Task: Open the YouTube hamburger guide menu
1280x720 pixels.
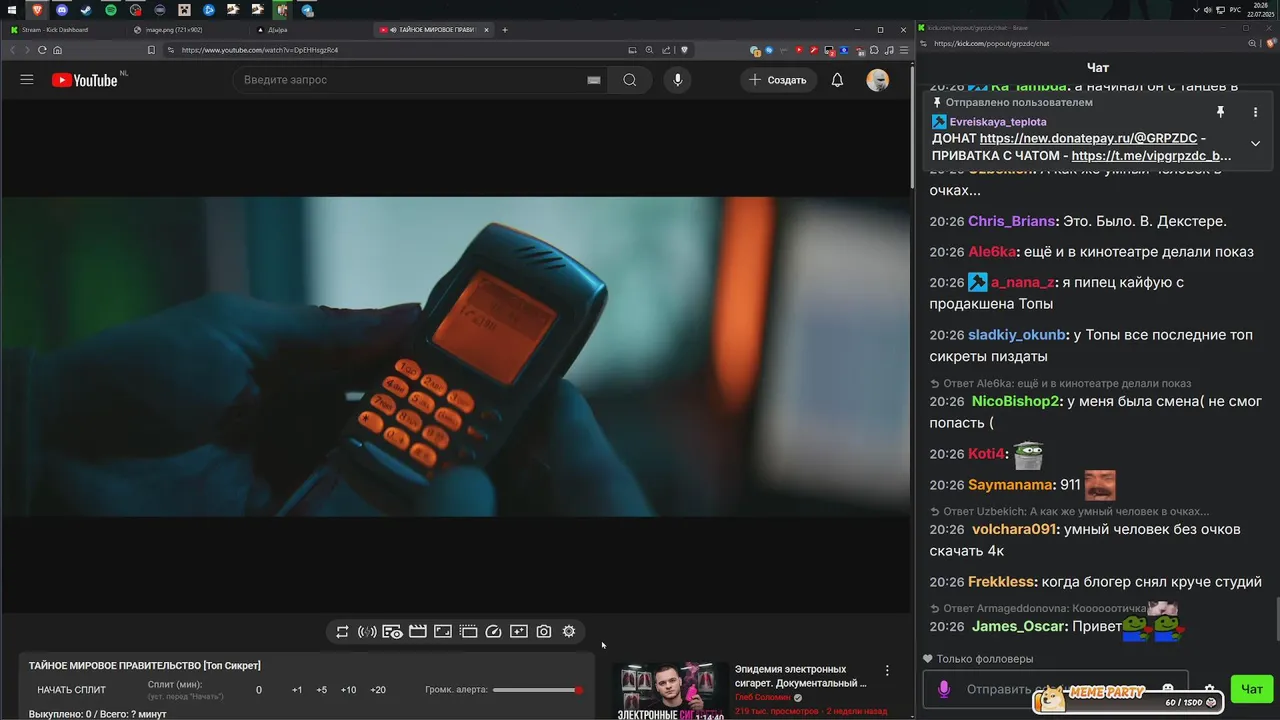Action: click(x=27, y=80)
